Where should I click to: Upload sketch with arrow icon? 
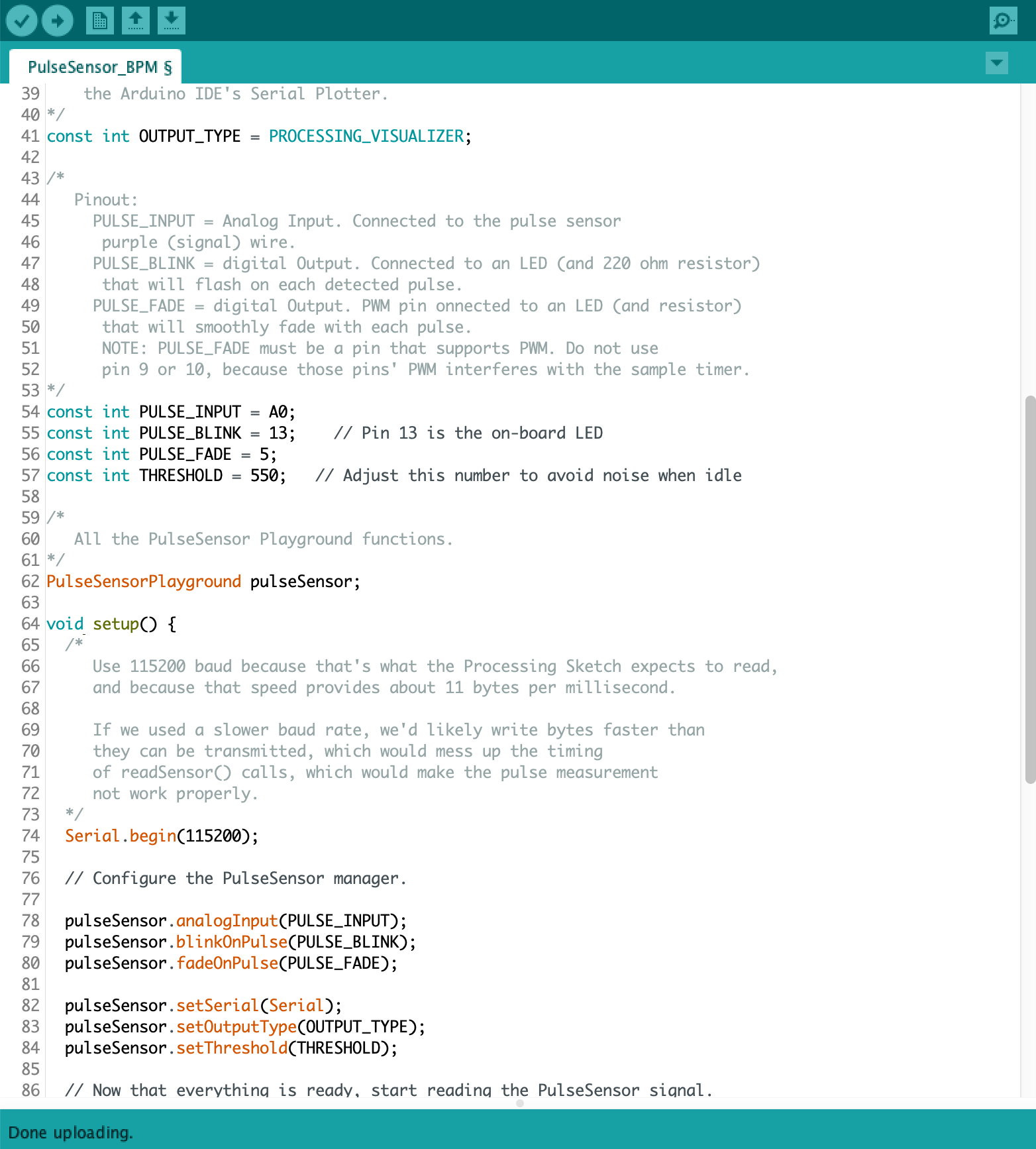tap(58, 21)
